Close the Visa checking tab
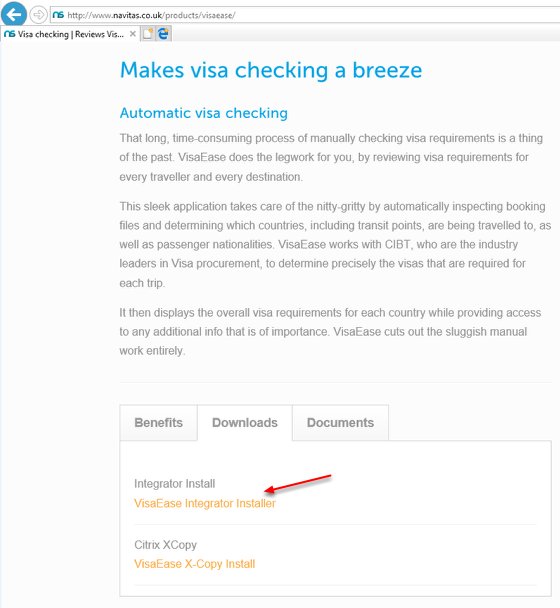 [133, 34]
